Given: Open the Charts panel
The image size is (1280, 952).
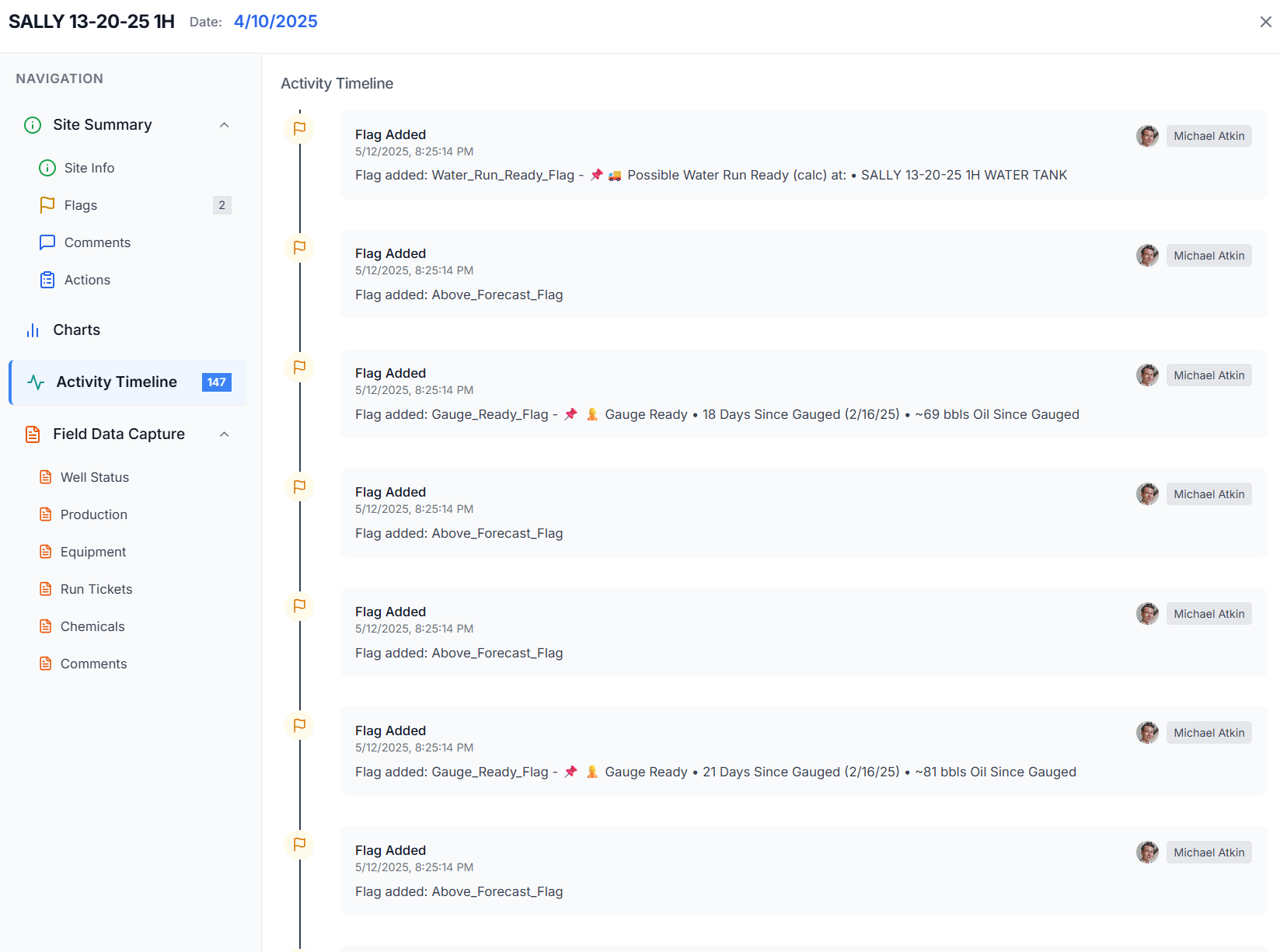Looking at the screenshot, I should (78, 330).
